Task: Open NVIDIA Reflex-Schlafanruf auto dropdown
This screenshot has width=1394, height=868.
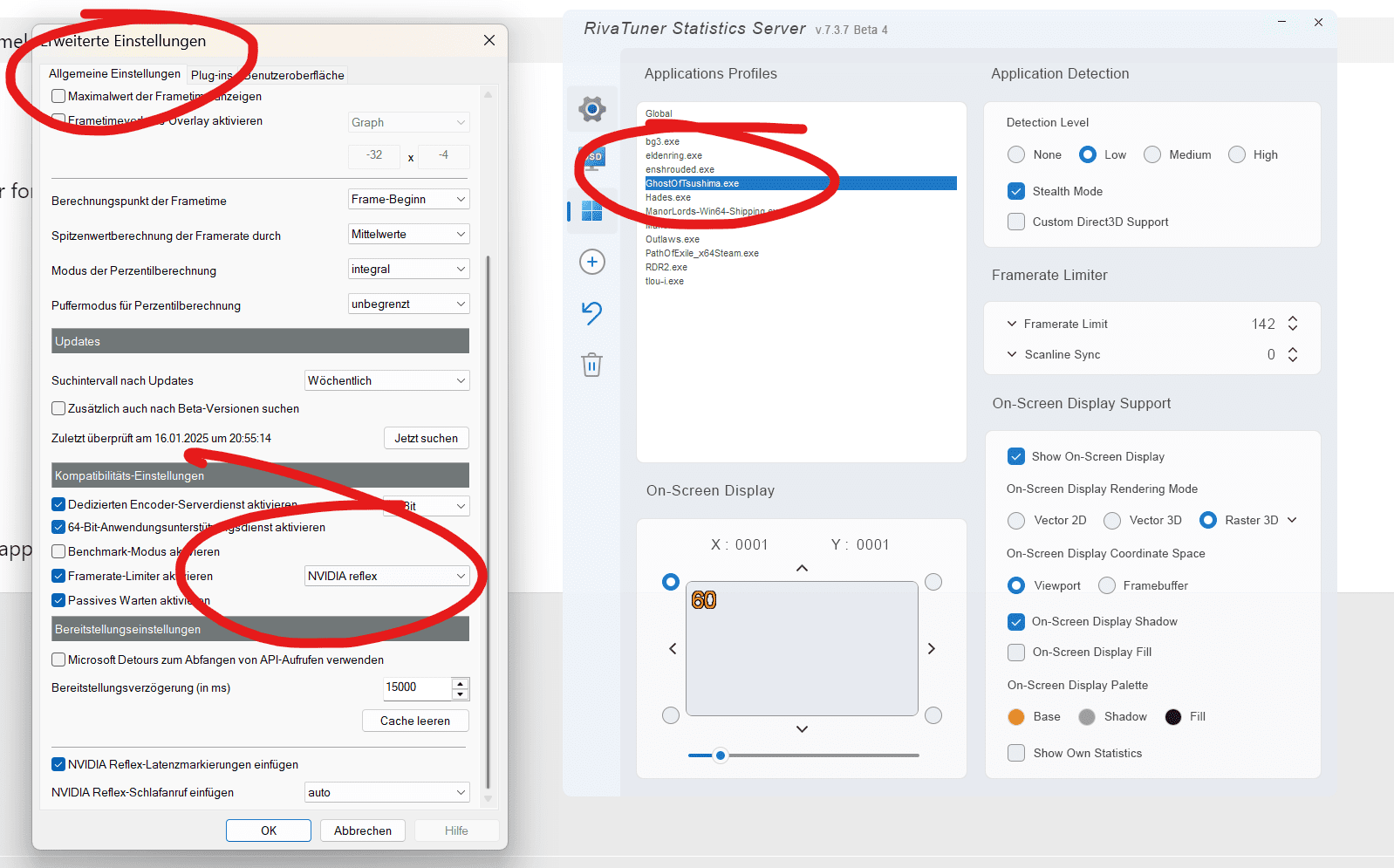Action: pyautogui.click(x=386, y=792)
